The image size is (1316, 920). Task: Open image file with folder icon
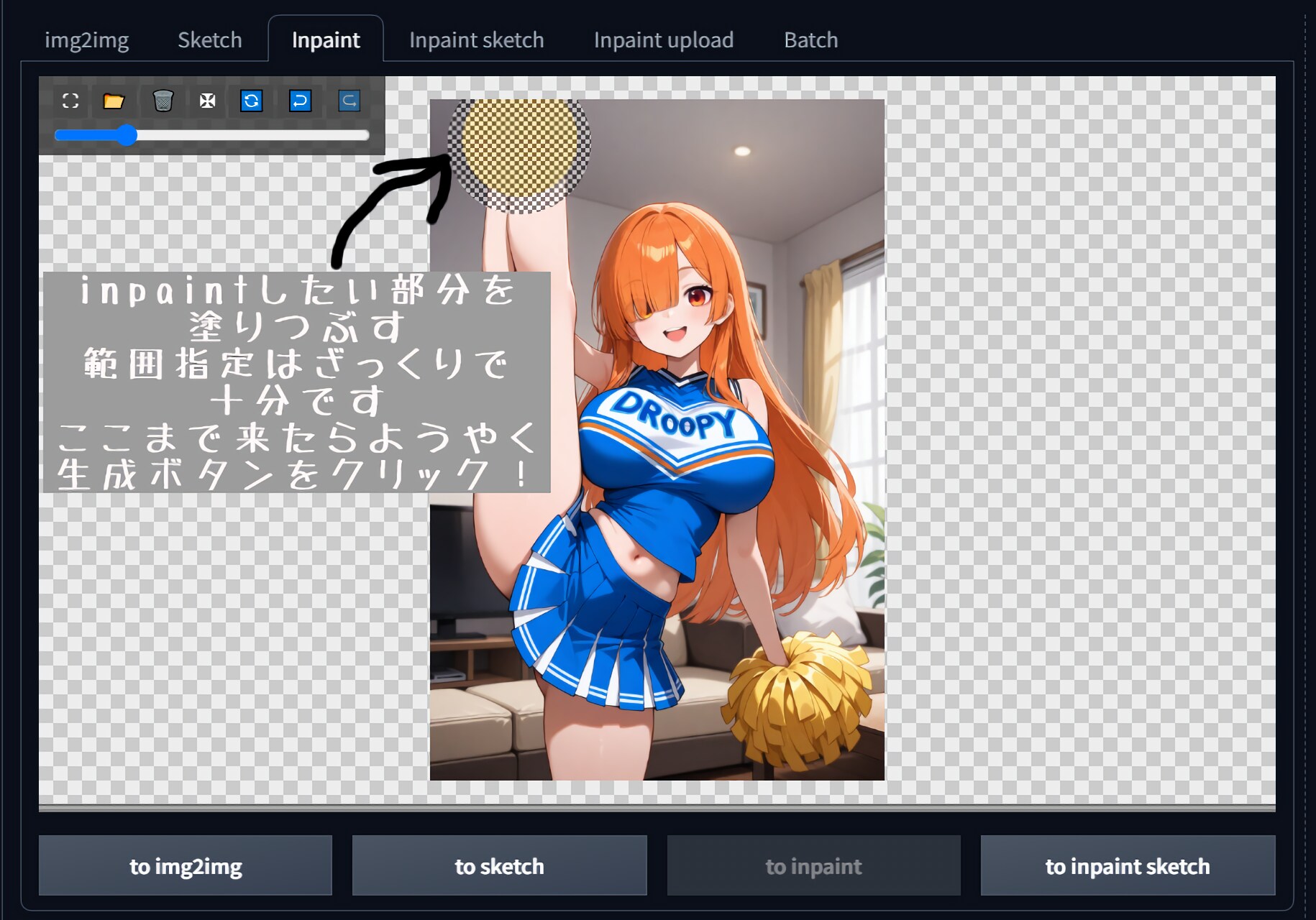click(x=114, y=101)
